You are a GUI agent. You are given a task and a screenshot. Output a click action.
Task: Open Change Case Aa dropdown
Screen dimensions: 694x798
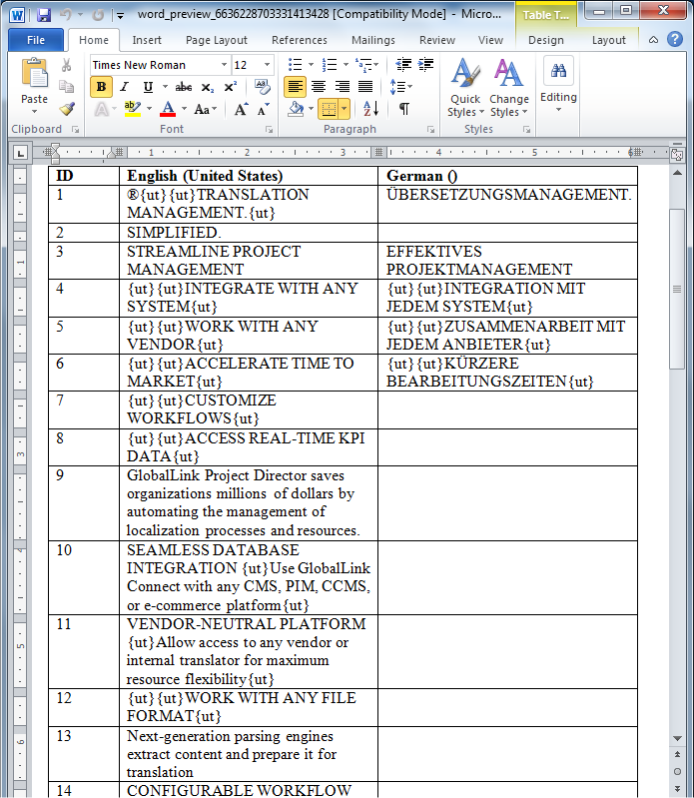click(x=205, y=109)
